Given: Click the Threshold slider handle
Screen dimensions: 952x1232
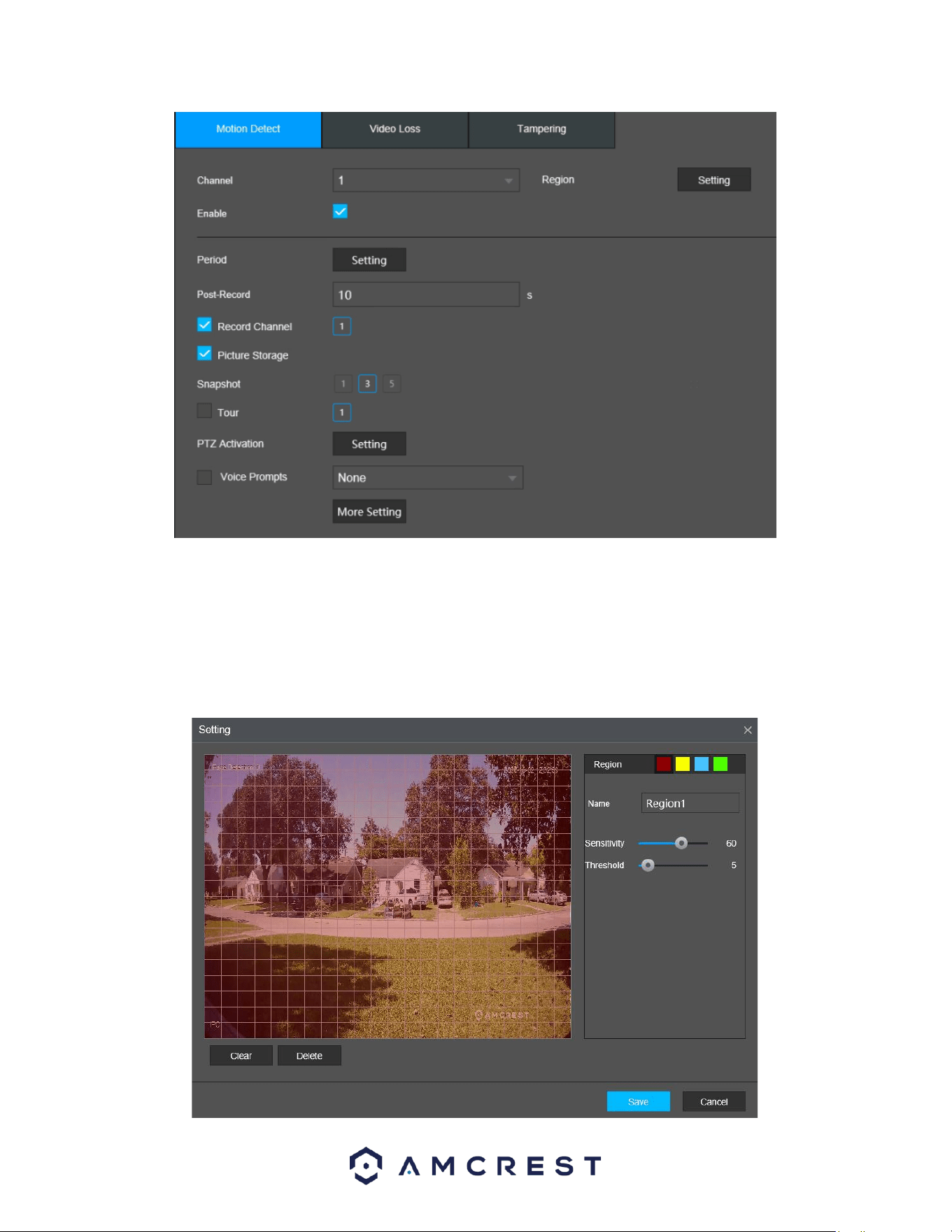Looking at the screenshot, I should (648, 865).
